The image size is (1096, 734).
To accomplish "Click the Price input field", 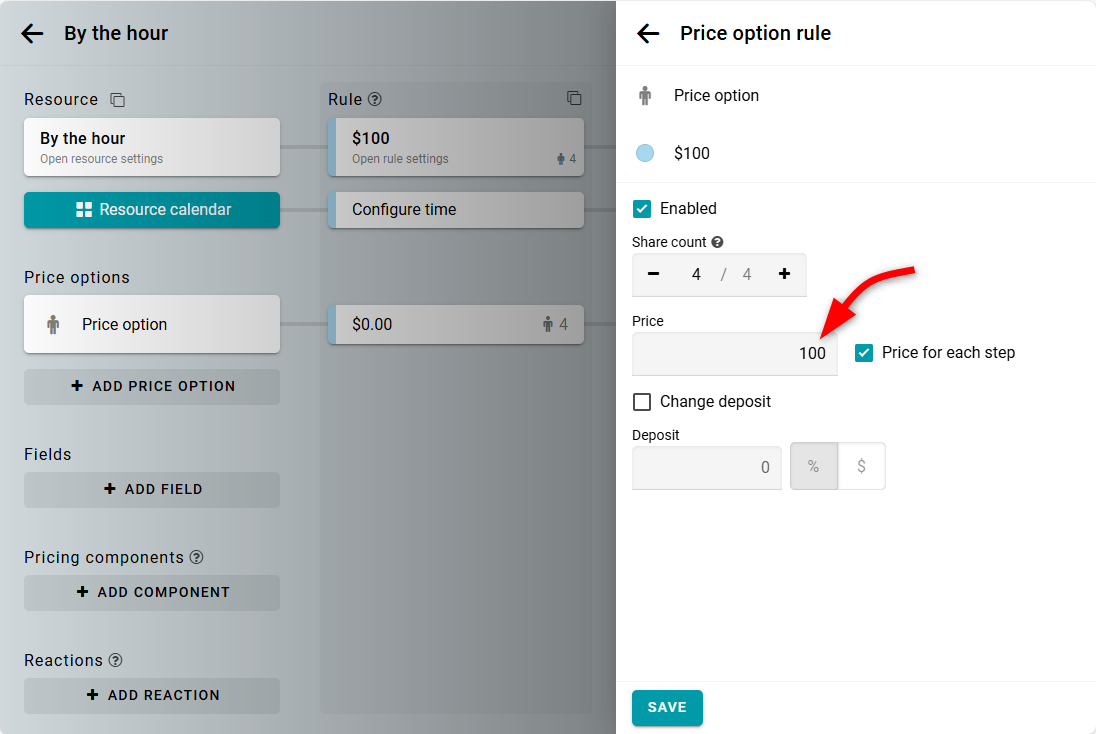I will (x=734, y=354).
